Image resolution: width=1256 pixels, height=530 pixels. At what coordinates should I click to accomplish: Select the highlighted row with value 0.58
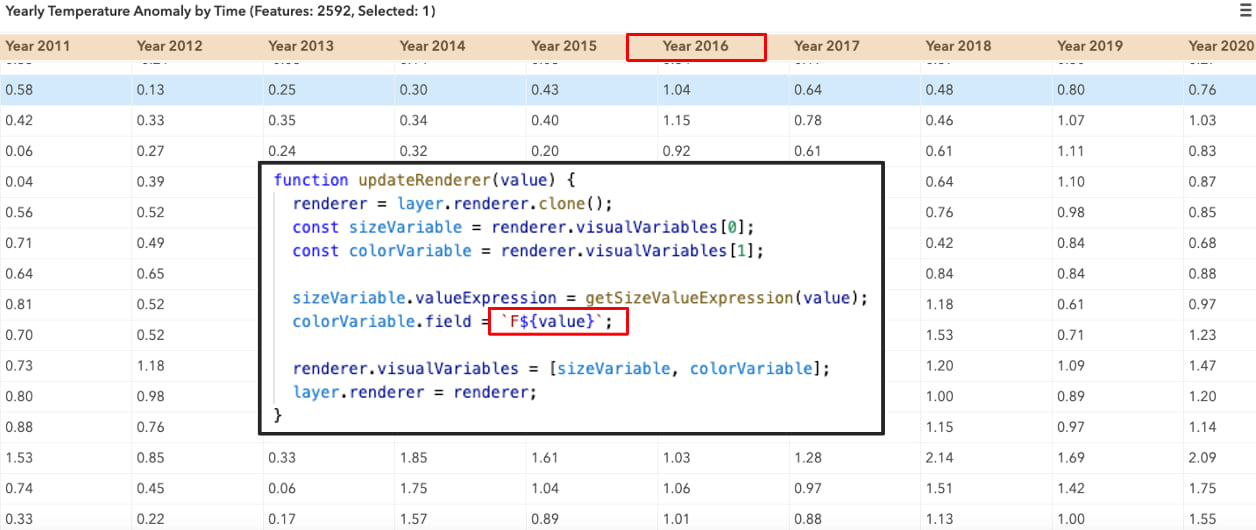[x=628, y=90]
